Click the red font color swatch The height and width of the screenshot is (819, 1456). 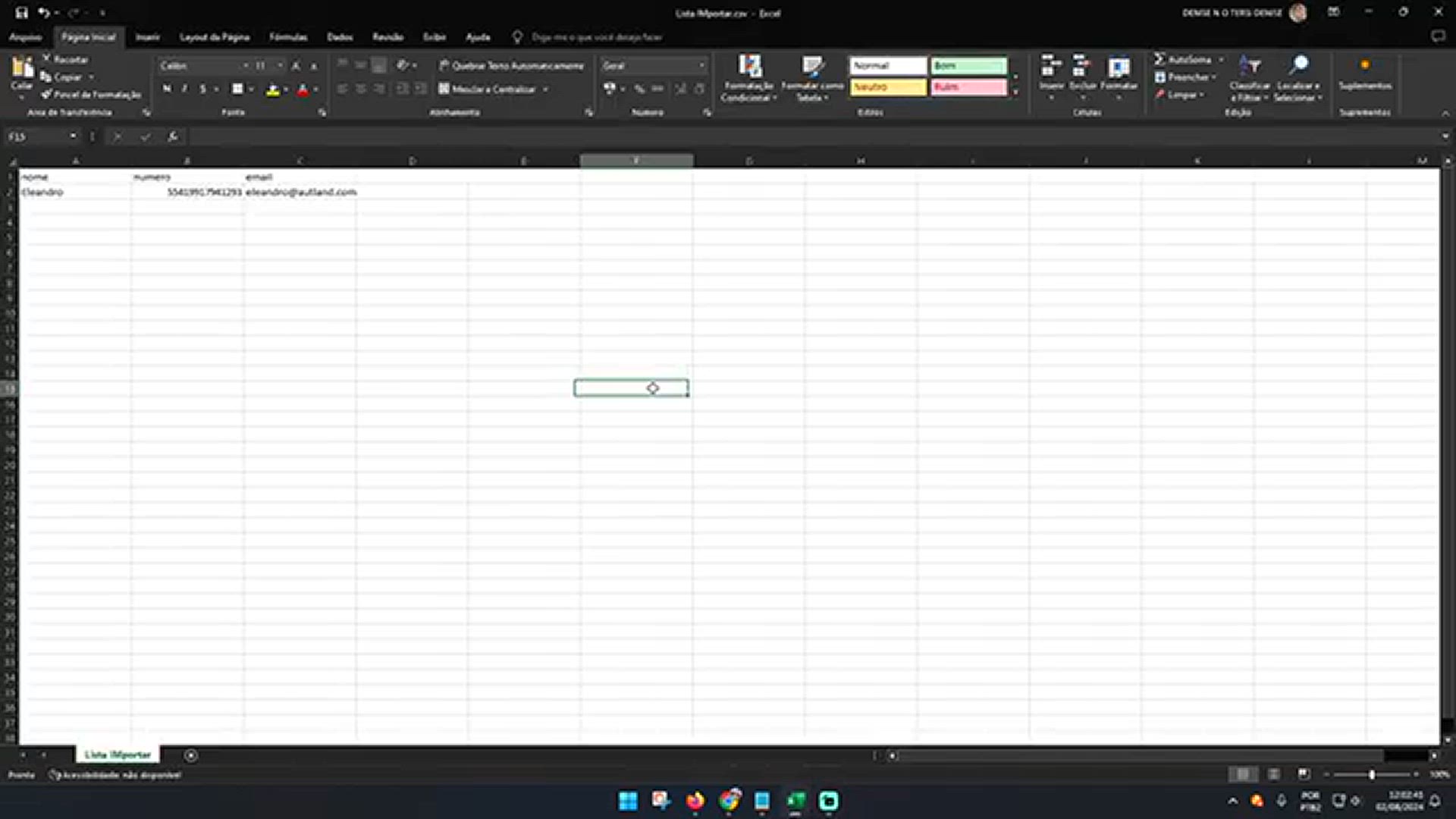(x=303, y=90)
